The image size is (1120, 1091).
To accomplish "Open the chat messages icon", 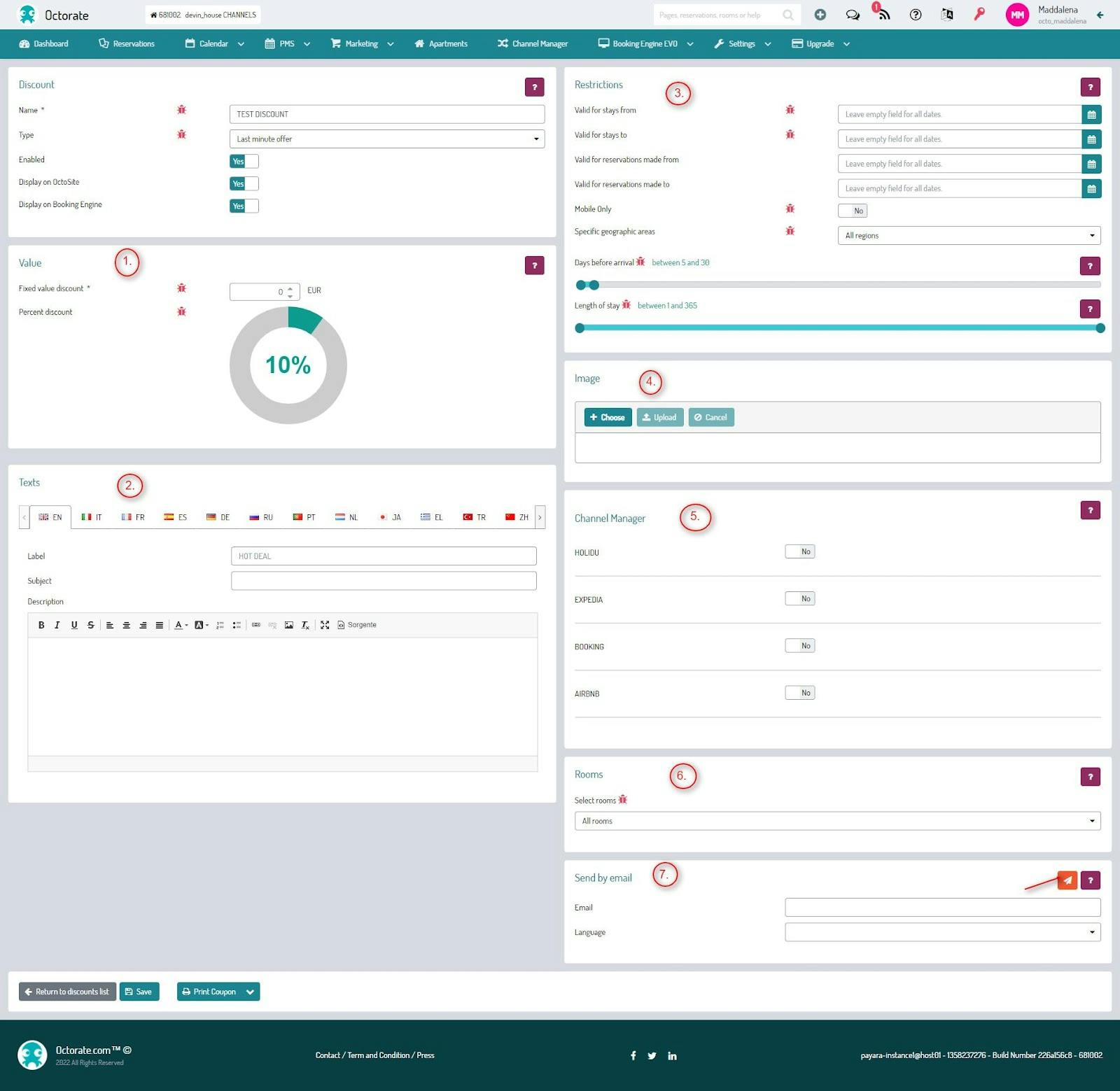I will 853,15.
